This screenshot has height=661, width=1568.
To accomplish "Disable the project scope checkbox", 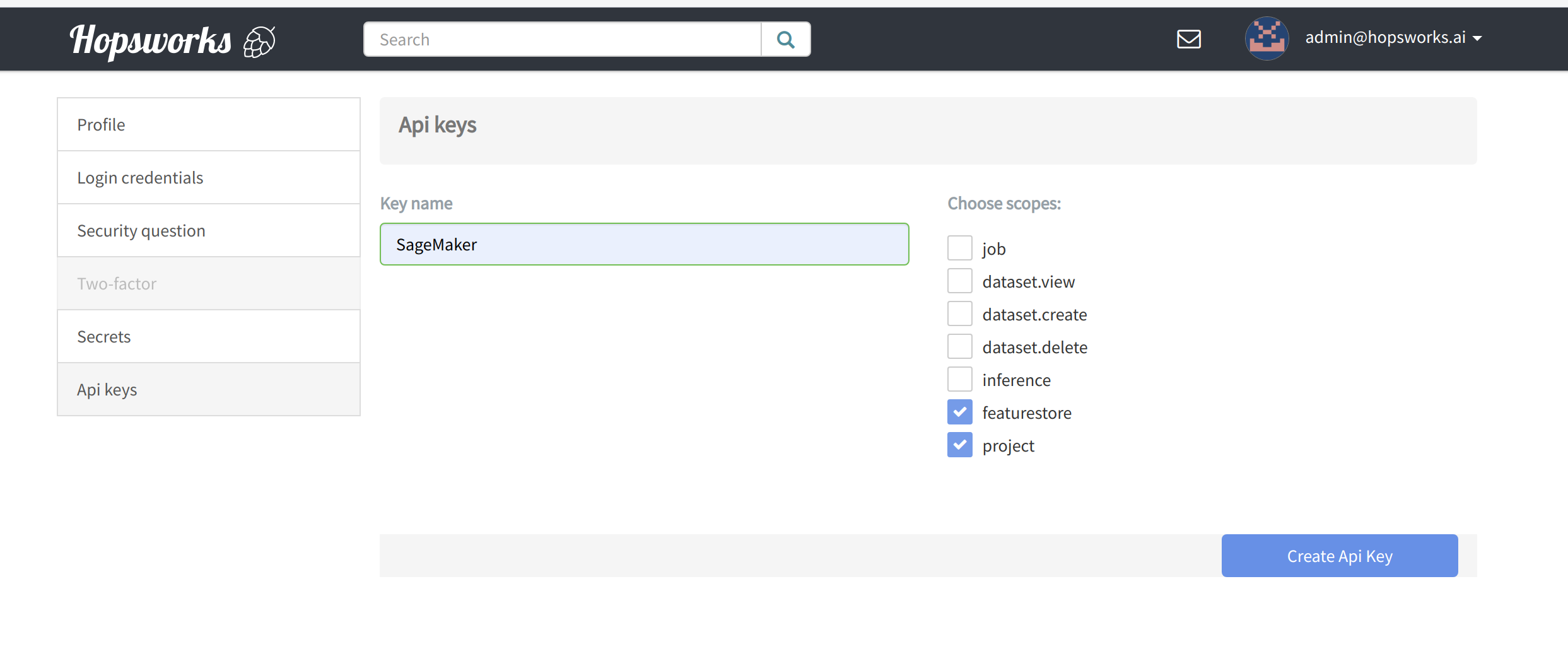I will click(959, 445).
